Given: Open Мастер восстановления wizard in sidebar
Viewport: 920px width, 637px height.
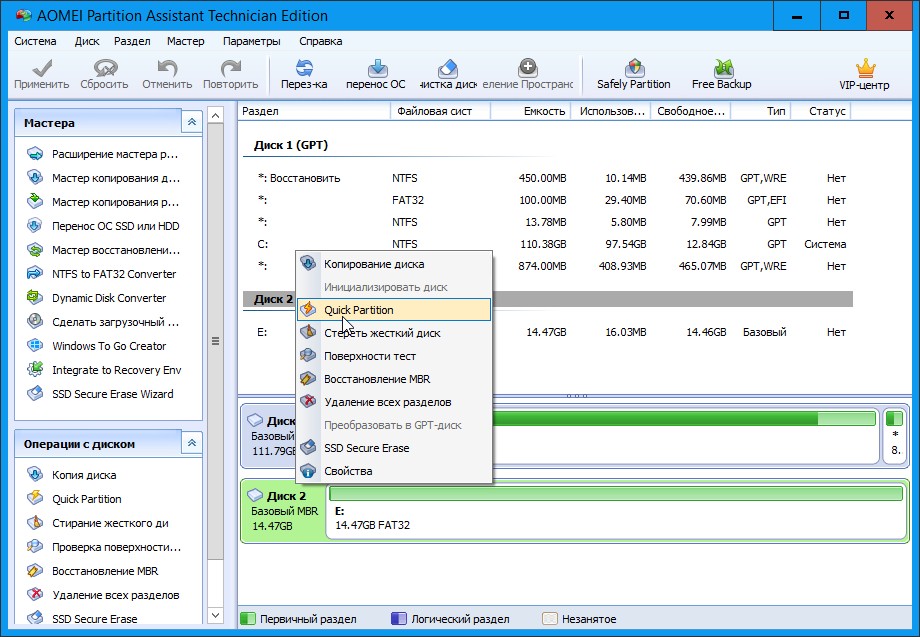Looking at the screenshot, I should [x=103, y=250].
